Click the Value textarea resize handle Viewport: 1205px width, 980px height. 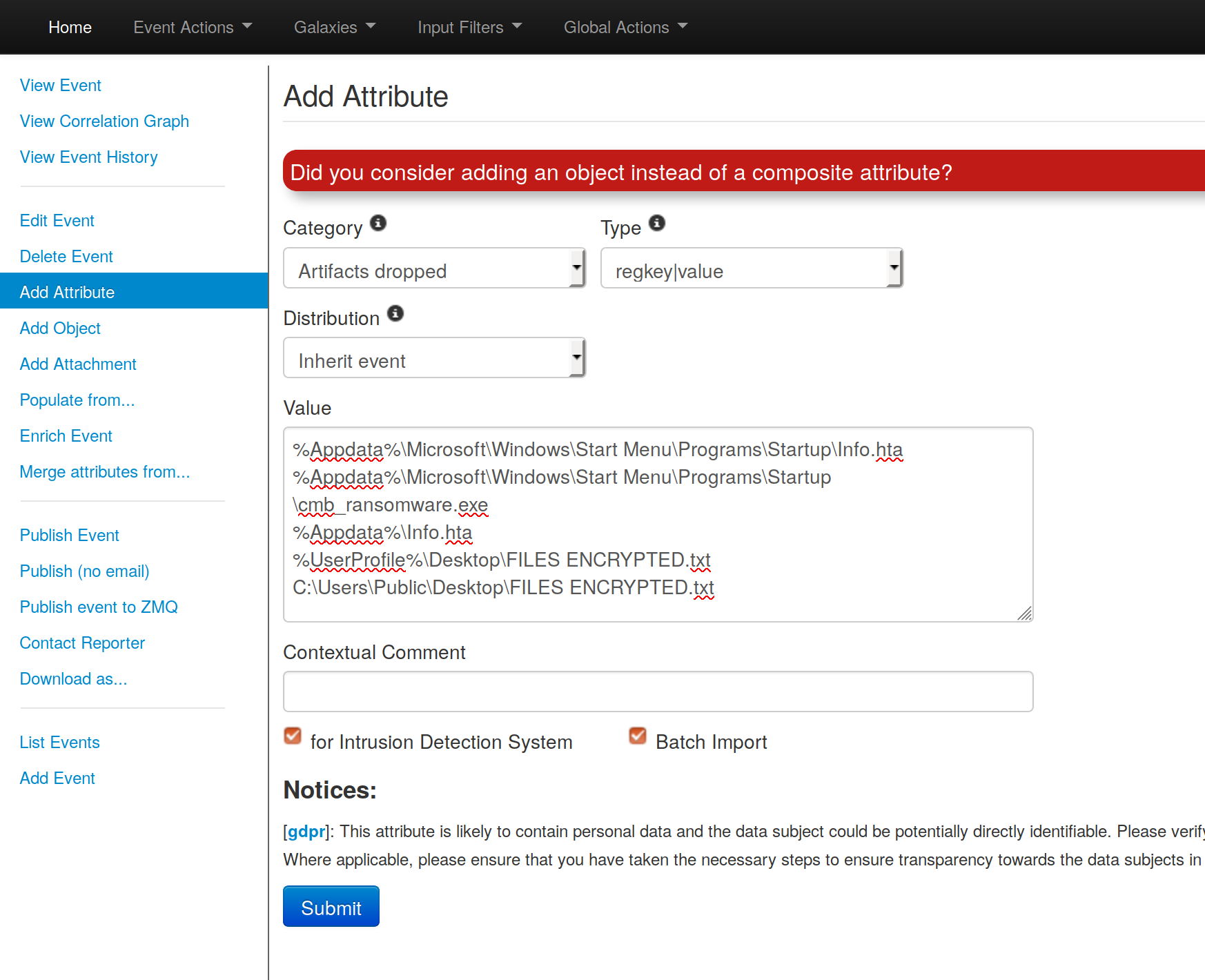click(x=1024, y=614)
